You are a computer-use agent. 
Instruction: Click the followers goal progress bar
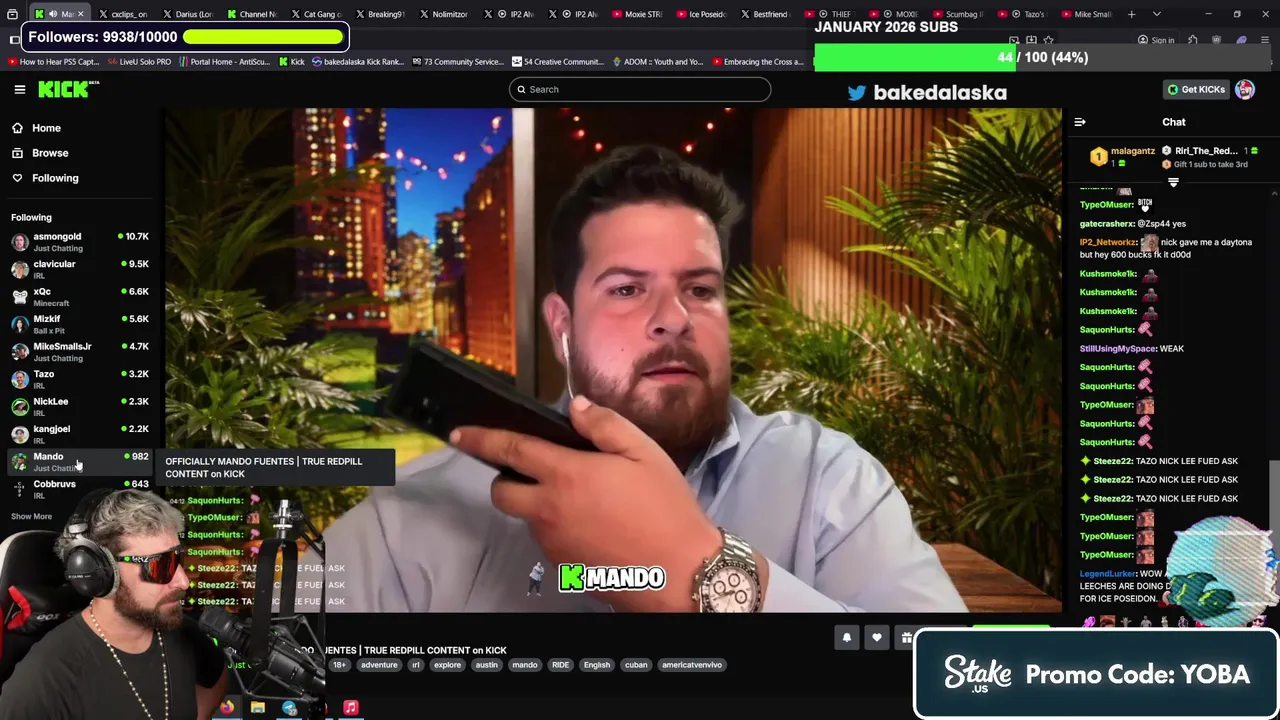click(262, 37)
